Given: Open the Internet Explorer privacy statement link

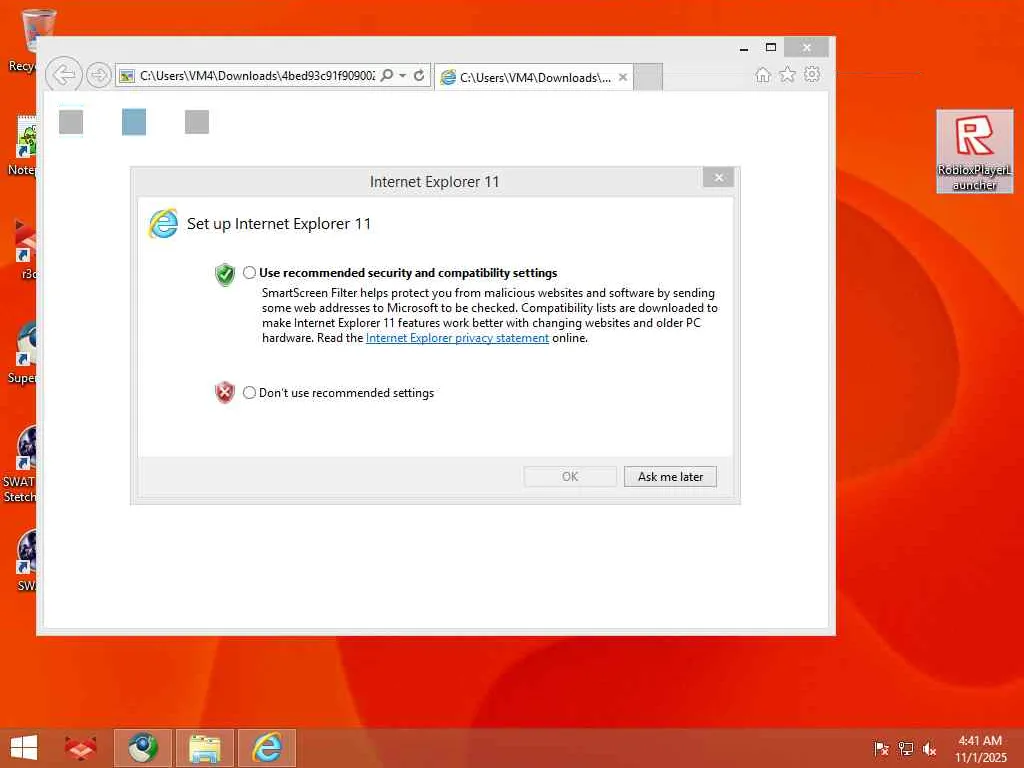Looking at the screenshot, I should tap(457, 338).
